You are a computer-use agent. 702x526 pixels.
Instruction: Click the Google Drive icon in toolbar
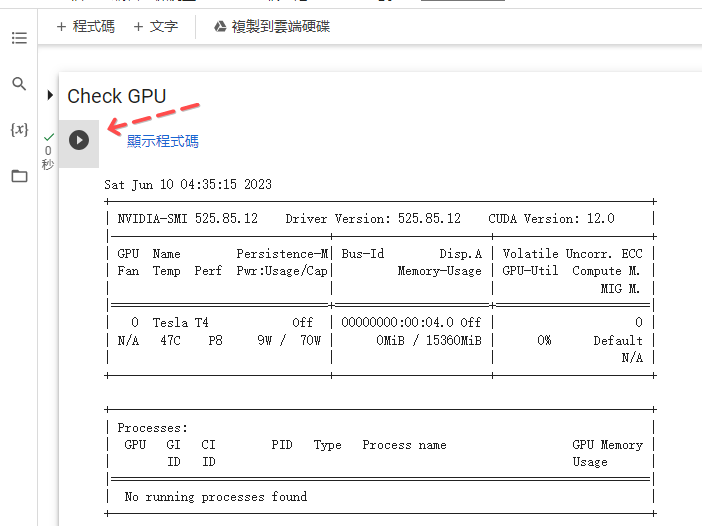[x=220, y=27]
